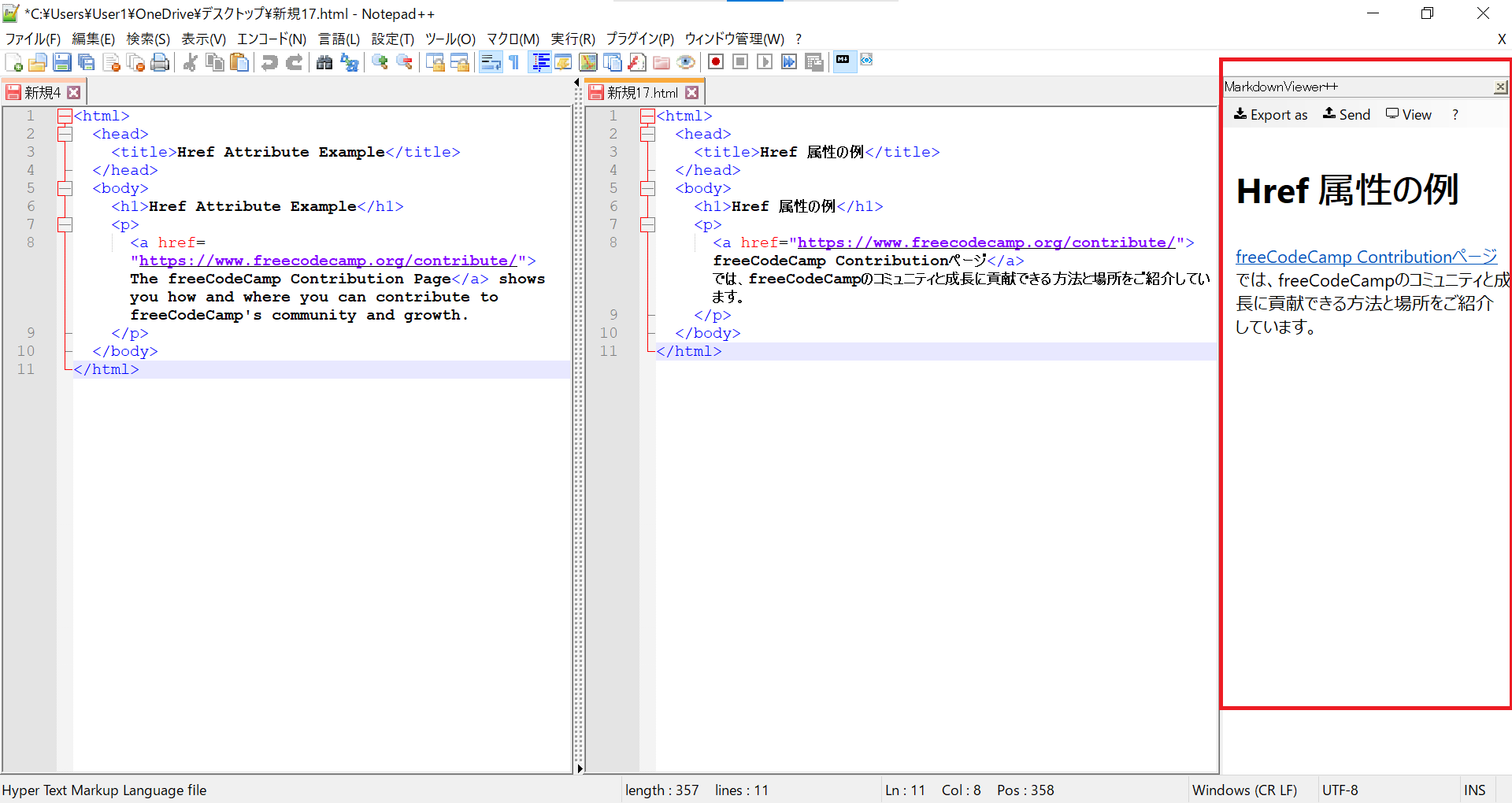Click the Print icon in toolbar

(x=160, y=62)
